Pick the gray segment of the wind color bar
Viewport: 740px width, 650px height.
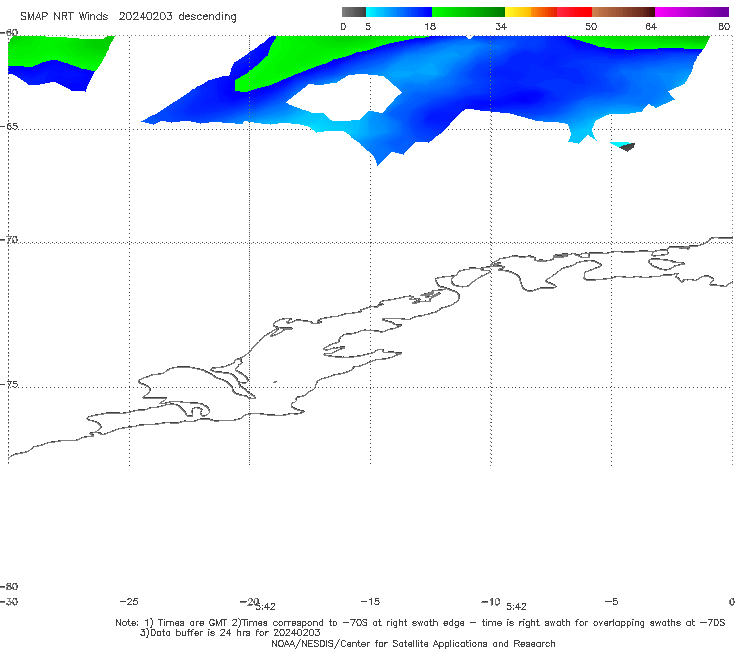[353, 12]
